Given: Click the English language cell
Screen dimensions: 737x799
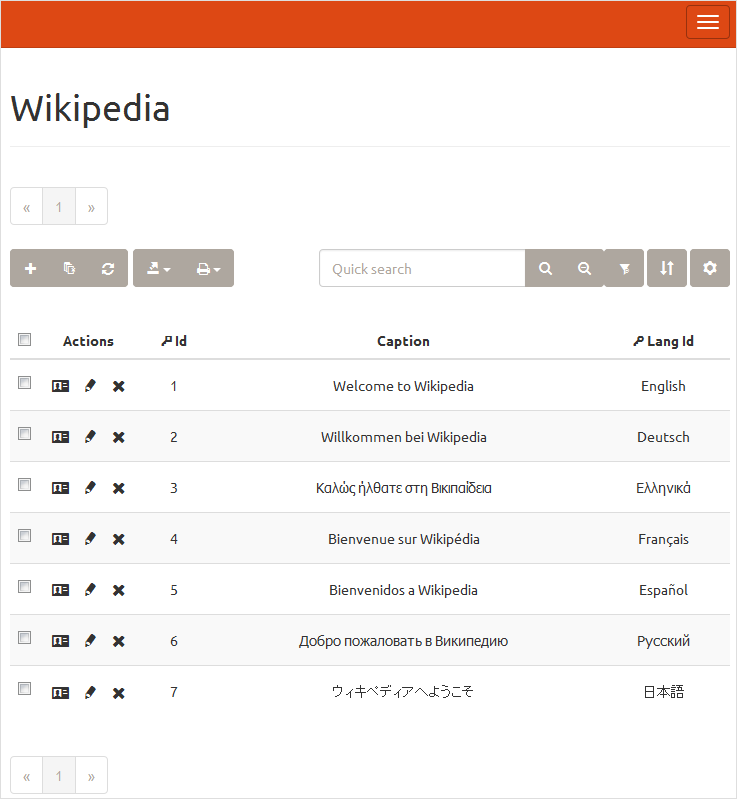Looking at the screenshot, I should [663, 386].
